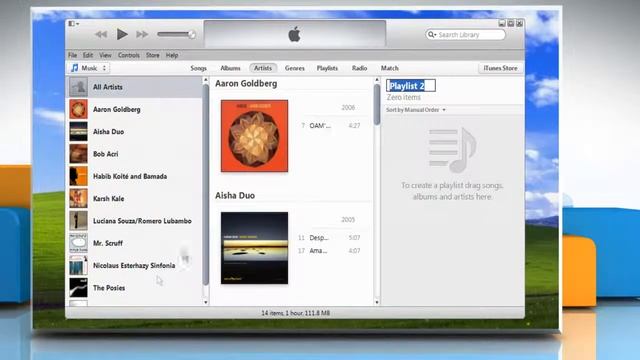Click the empty playlist music note icon
Screen dimensions: 640x360
pos(452,150)
